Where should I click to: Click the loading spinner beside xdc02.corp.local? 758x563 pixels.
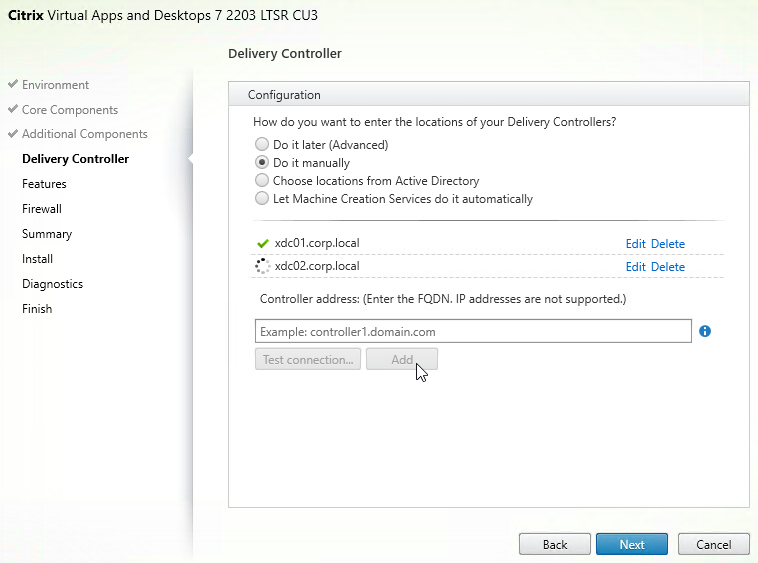tap(262, 266)
